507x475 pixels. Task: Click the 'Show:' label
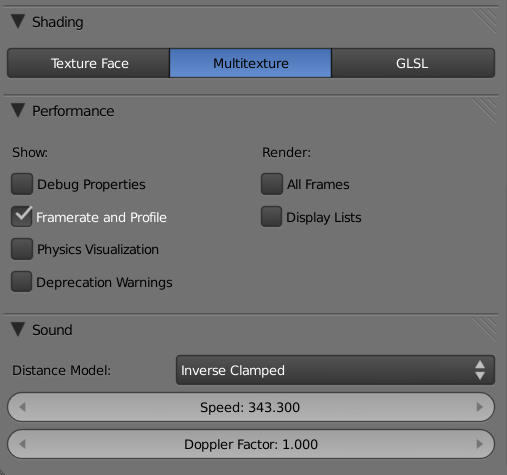[x=30, y=152]
